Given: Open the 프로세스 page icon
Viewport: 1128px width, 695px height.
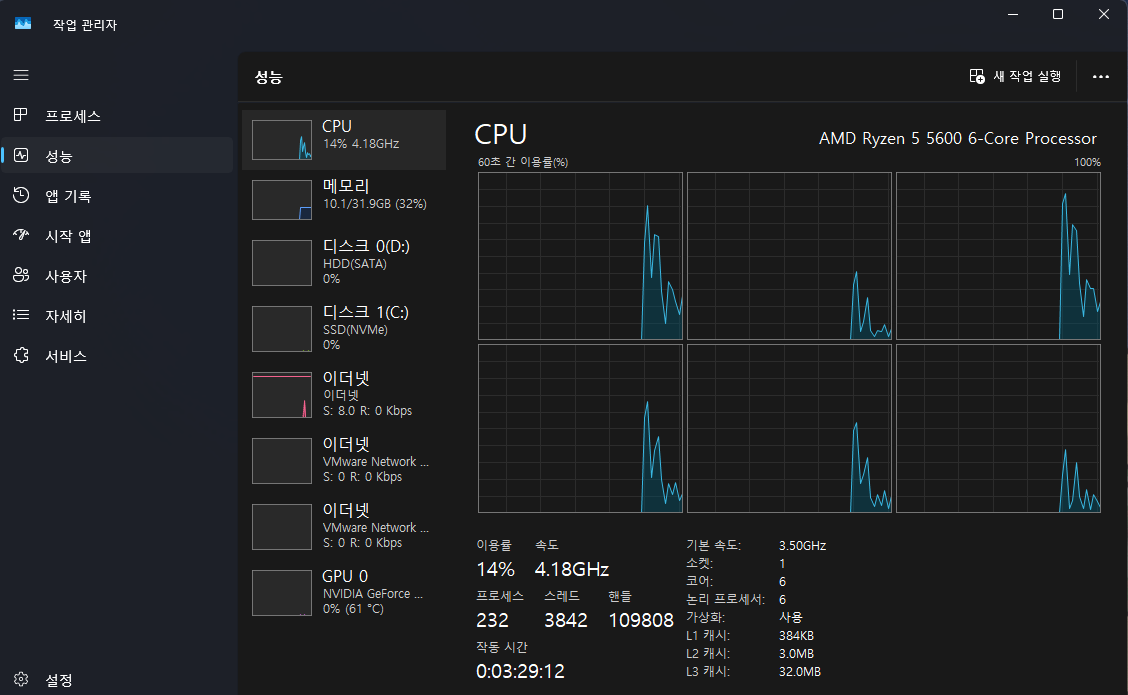Looking at the screenshot, I should coord(21,115).
